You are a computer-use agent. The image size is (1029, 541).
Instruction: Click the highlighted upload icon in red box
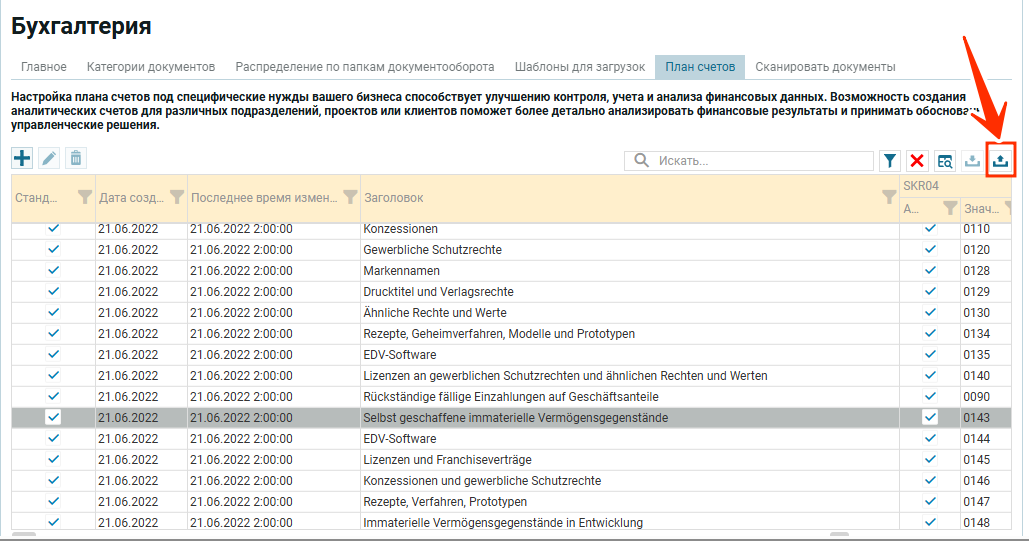point(1000,161)
